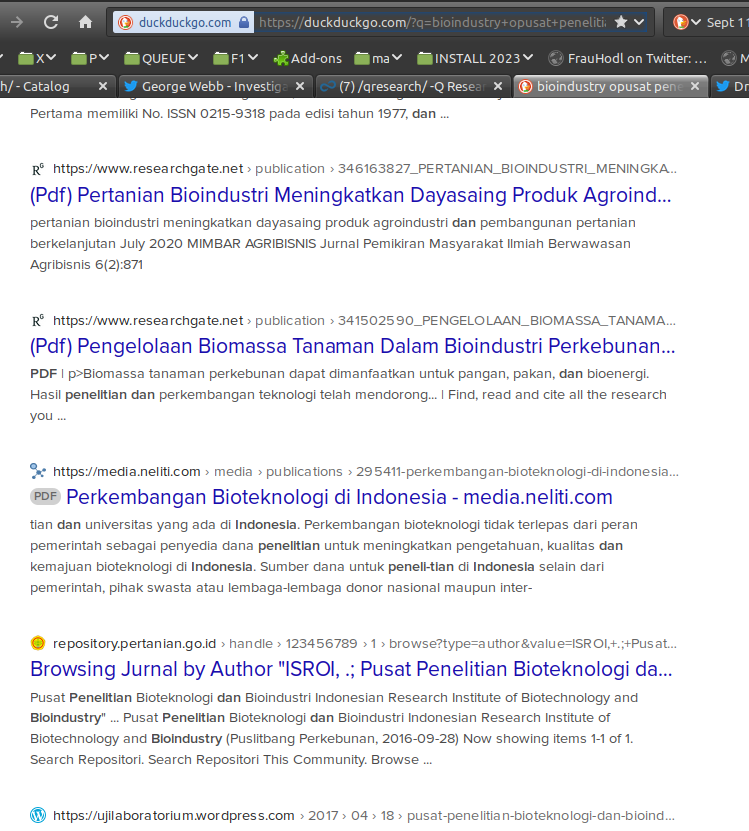Click the URL address field

(432, 22)
